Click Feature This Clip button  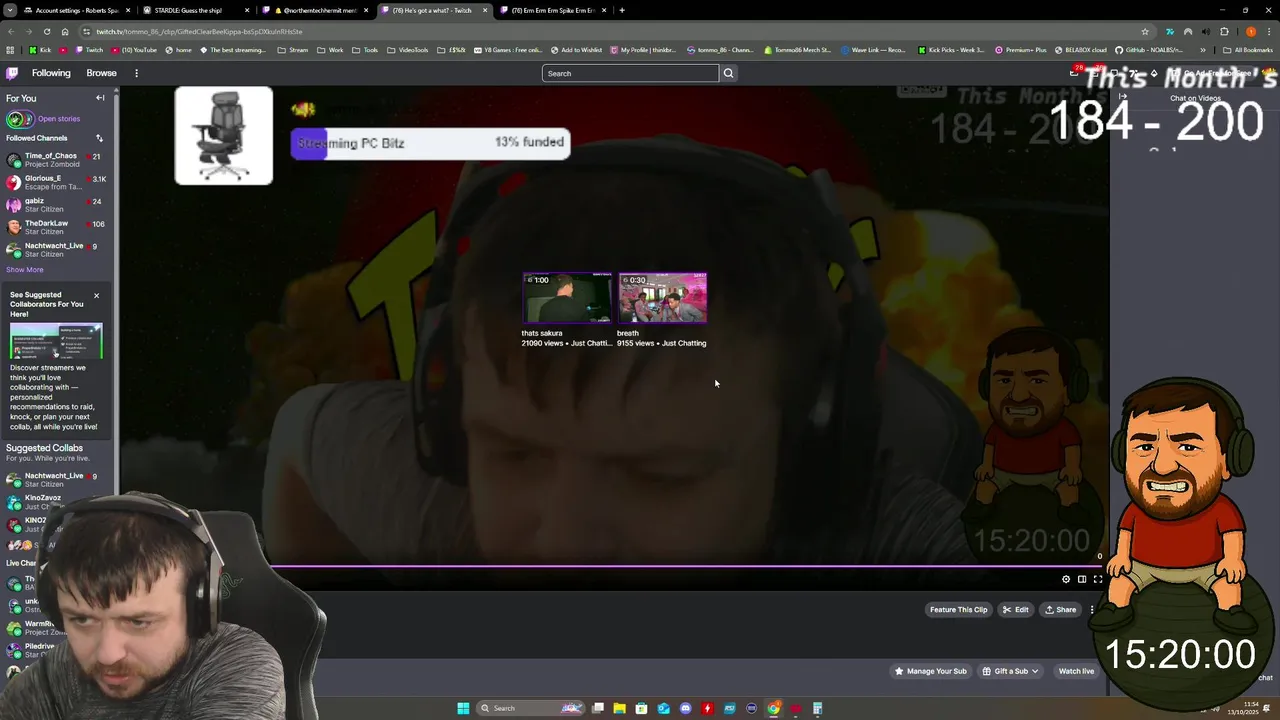coord(958,610)
